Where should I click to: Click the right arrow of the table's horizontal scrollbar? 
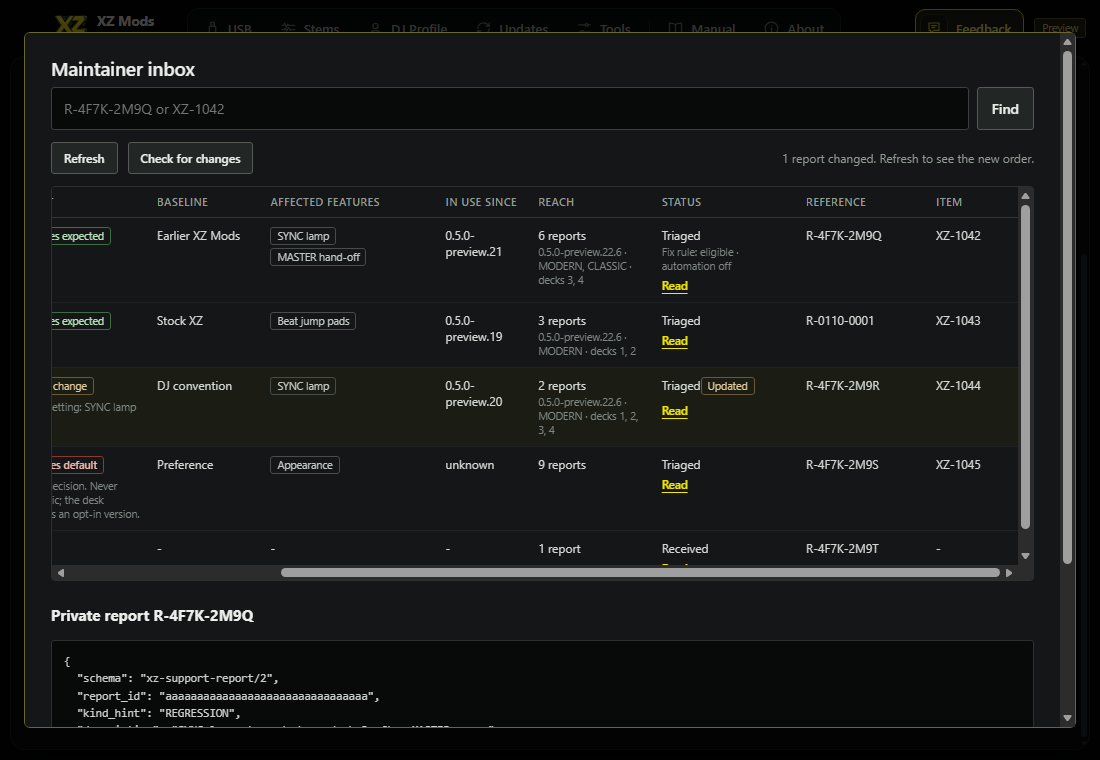click(x=1009, y=573)
